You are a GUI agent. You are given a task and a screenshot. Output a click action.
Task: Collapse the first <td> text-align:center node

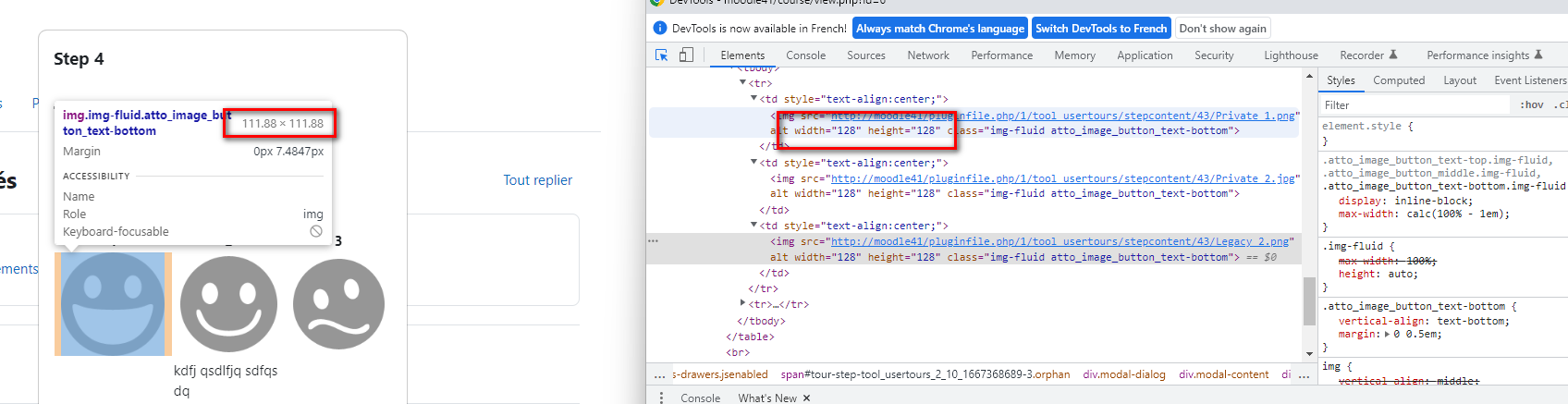[753, 98]
